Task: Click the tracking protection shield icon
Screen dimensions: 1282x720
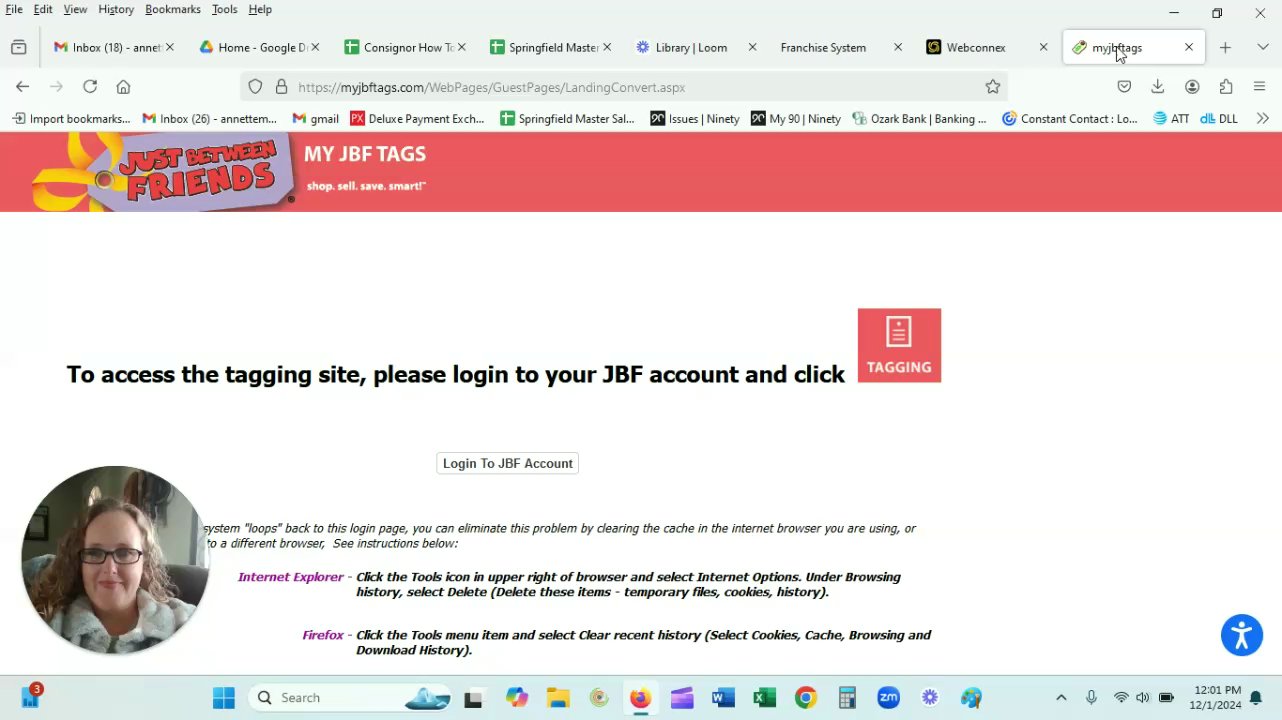Action: point(255,87)
